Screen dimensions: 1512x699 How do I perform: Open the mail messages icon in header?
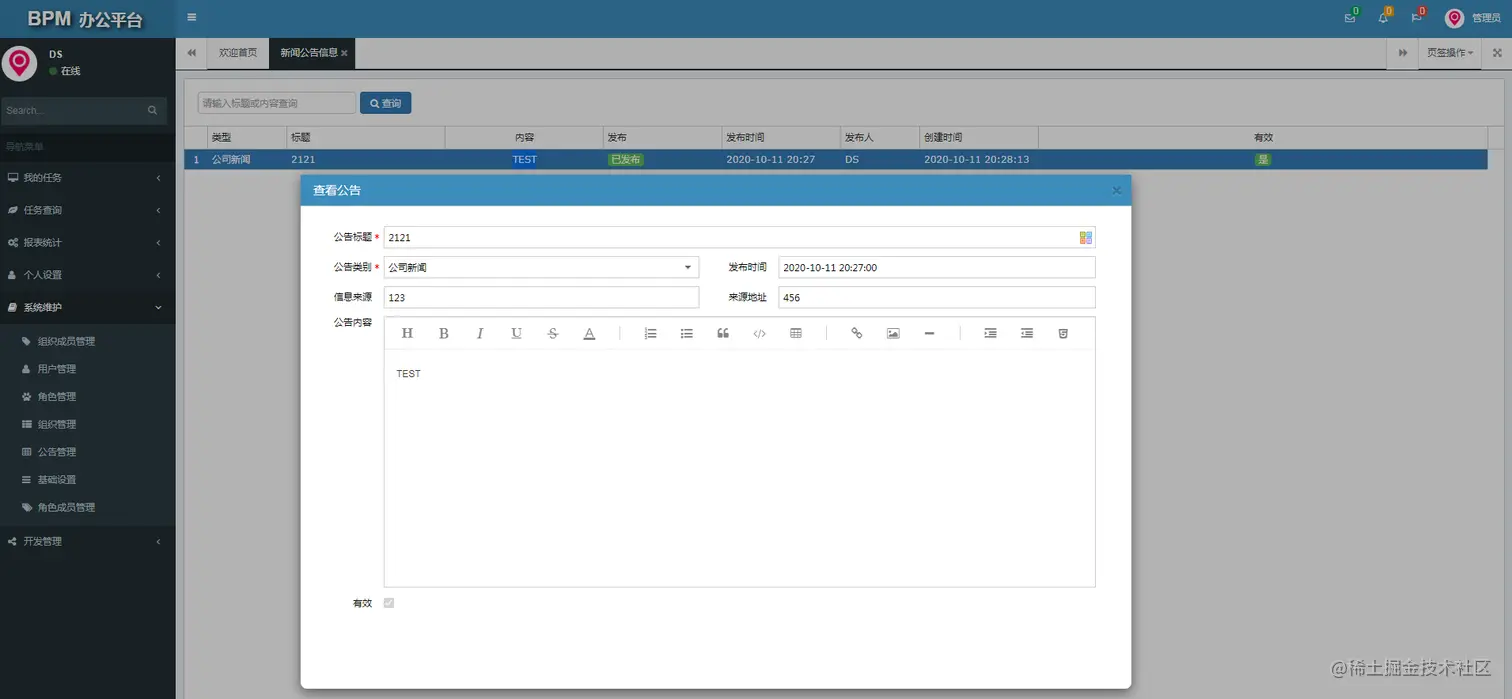(x=1350, y=18)
